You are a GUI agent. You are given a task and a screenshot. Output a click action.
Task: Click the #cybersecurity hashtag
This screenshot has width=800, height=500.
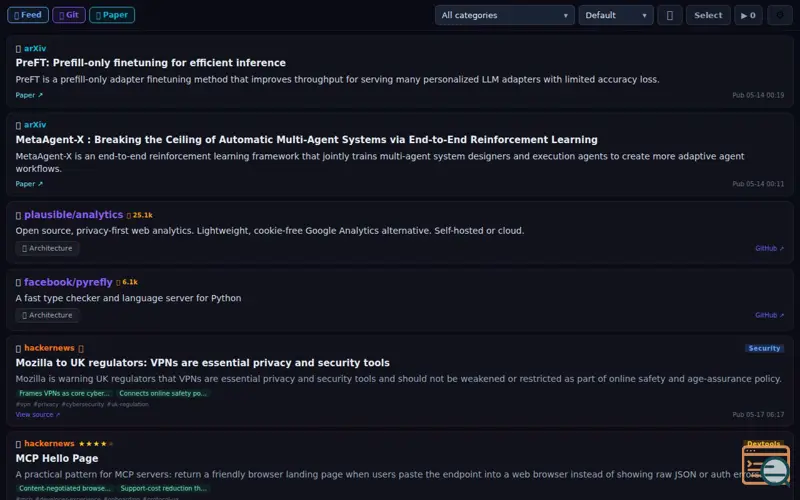tap(83, 404)
